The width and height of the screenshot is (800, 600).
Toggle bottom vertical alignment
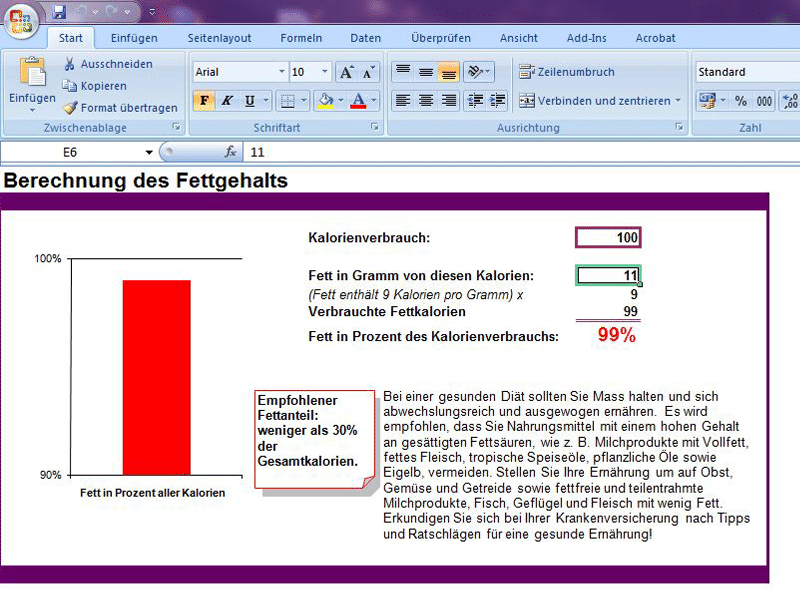[448, 72]
